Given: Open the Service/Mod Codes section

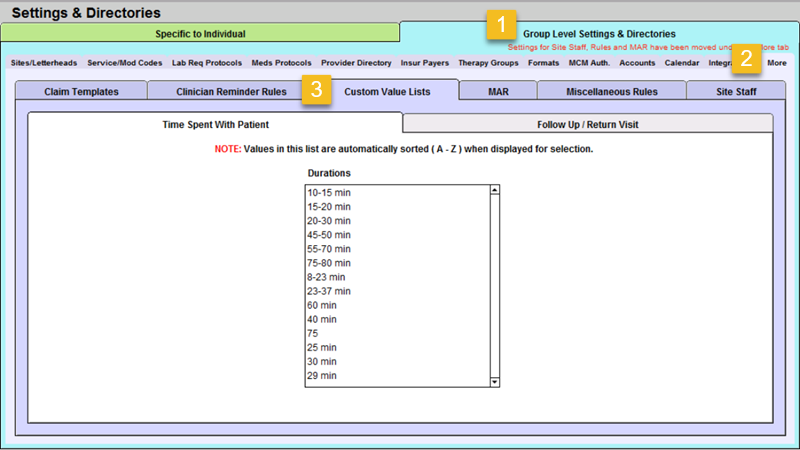Looking at the screenshot, I should (124, 63).
